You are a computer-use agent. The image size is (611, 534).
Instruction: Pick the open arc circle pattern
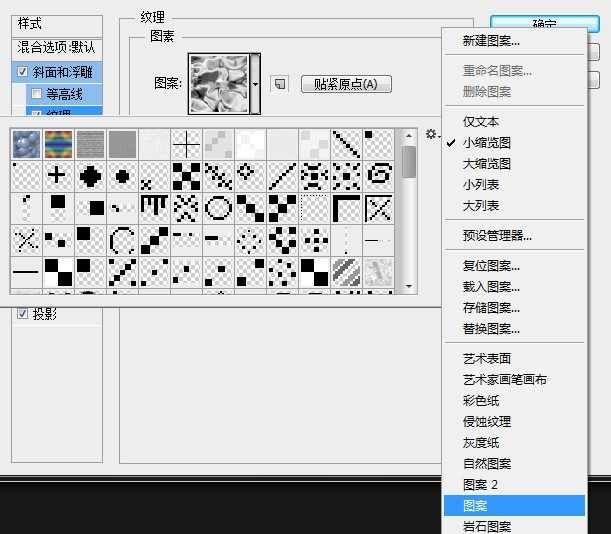coord(122,240)
